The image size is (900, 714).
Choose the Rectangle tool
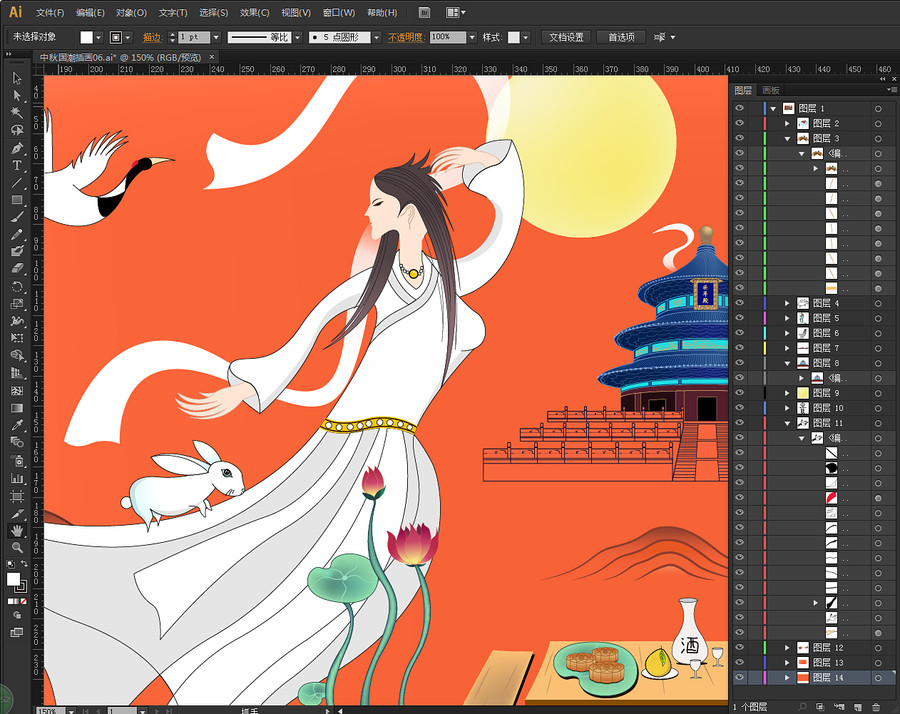(x=17, y=200)
